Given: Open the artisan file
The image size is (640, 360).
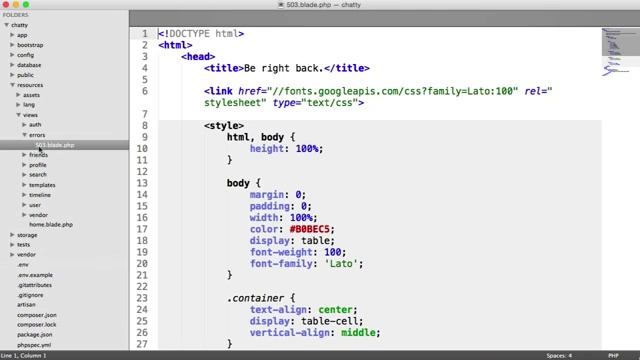Looking at the screenshot, I should pyautogui.click(x=26, y=304).
